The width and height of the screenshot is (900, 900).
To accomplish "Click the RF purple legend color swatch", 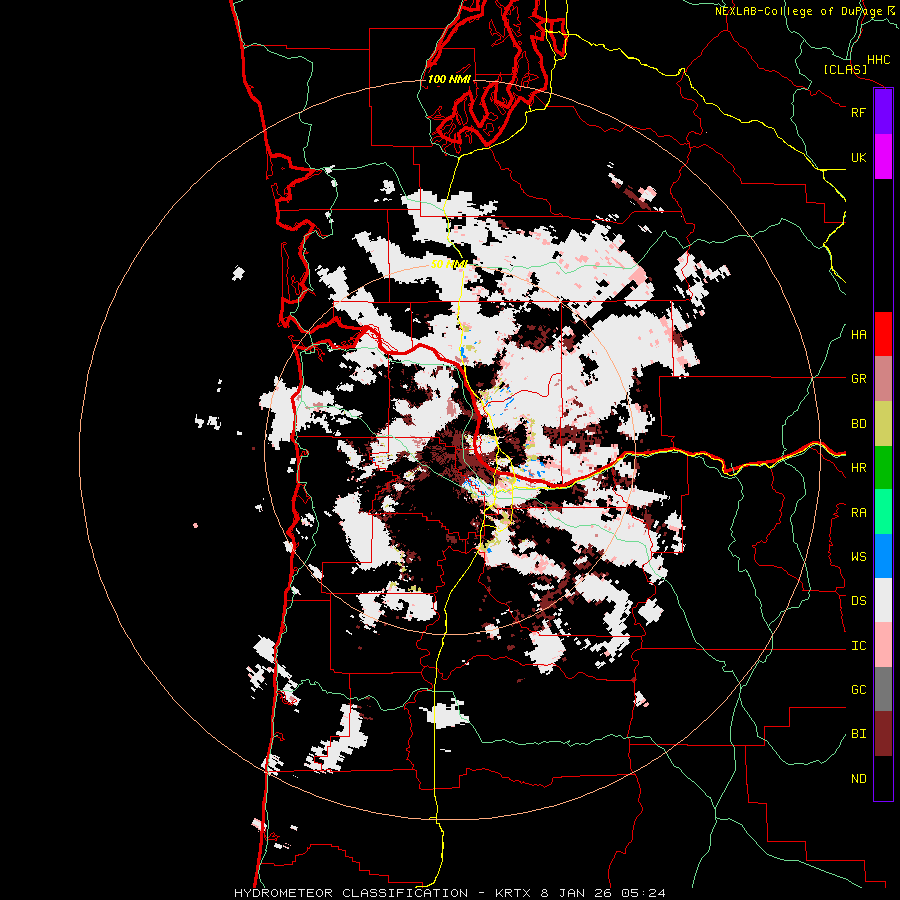I will tap(883, 112).
